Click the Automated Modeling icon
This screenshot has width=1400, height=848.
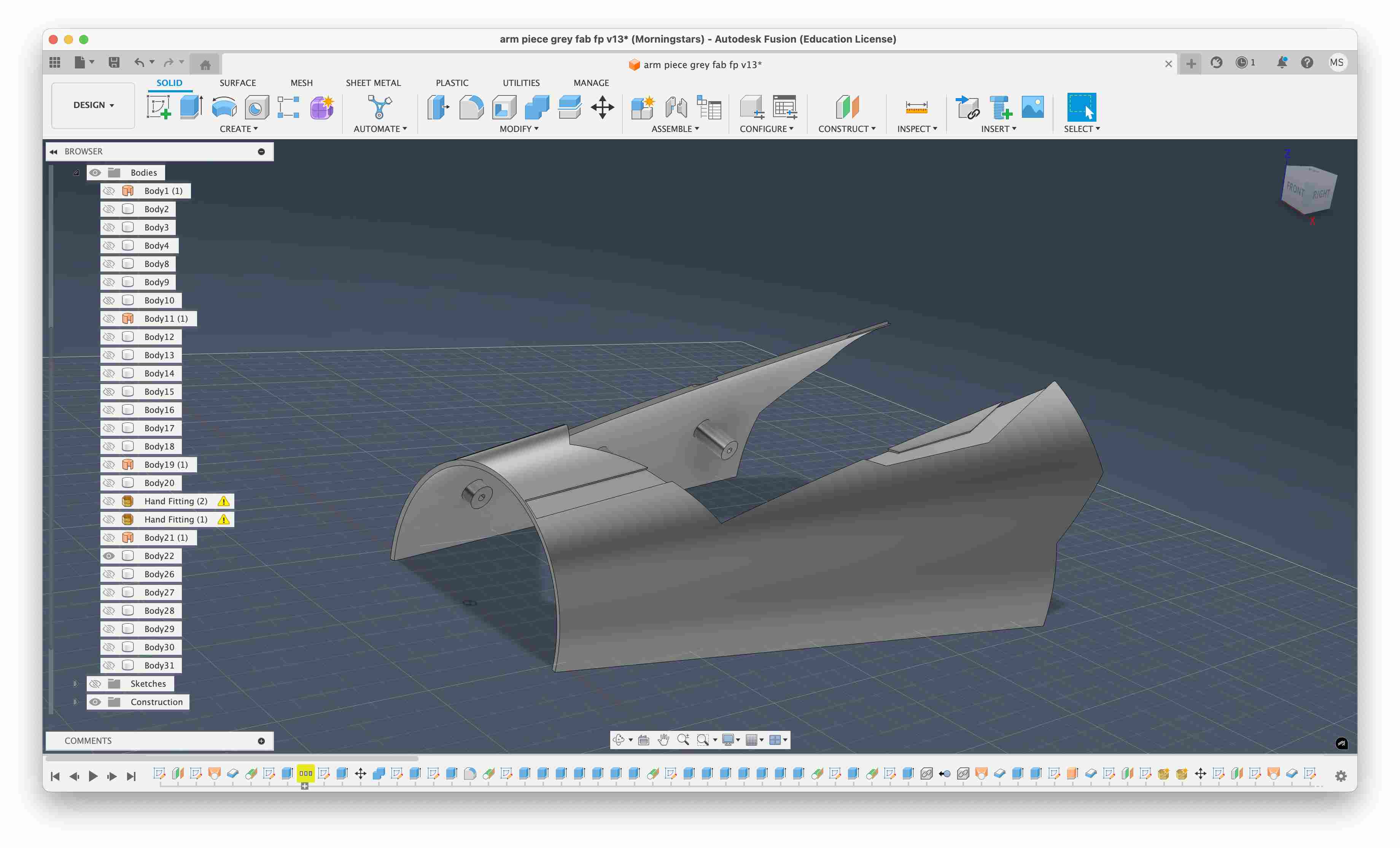[x=380, y=107]
